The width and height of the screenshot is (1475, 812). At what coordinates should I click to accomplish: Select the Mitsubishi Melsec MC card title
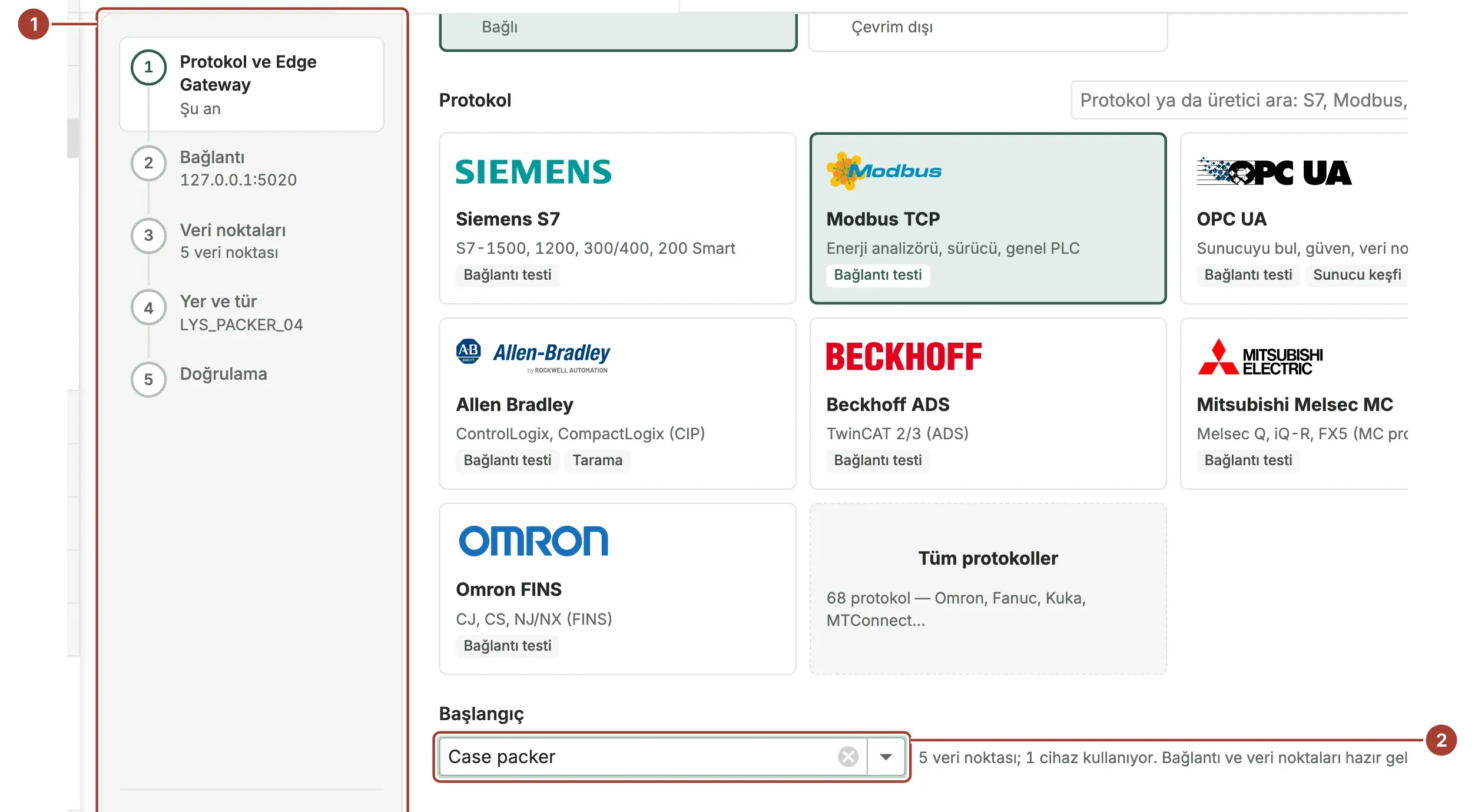pyautogui.click(x=1295, y=405)
